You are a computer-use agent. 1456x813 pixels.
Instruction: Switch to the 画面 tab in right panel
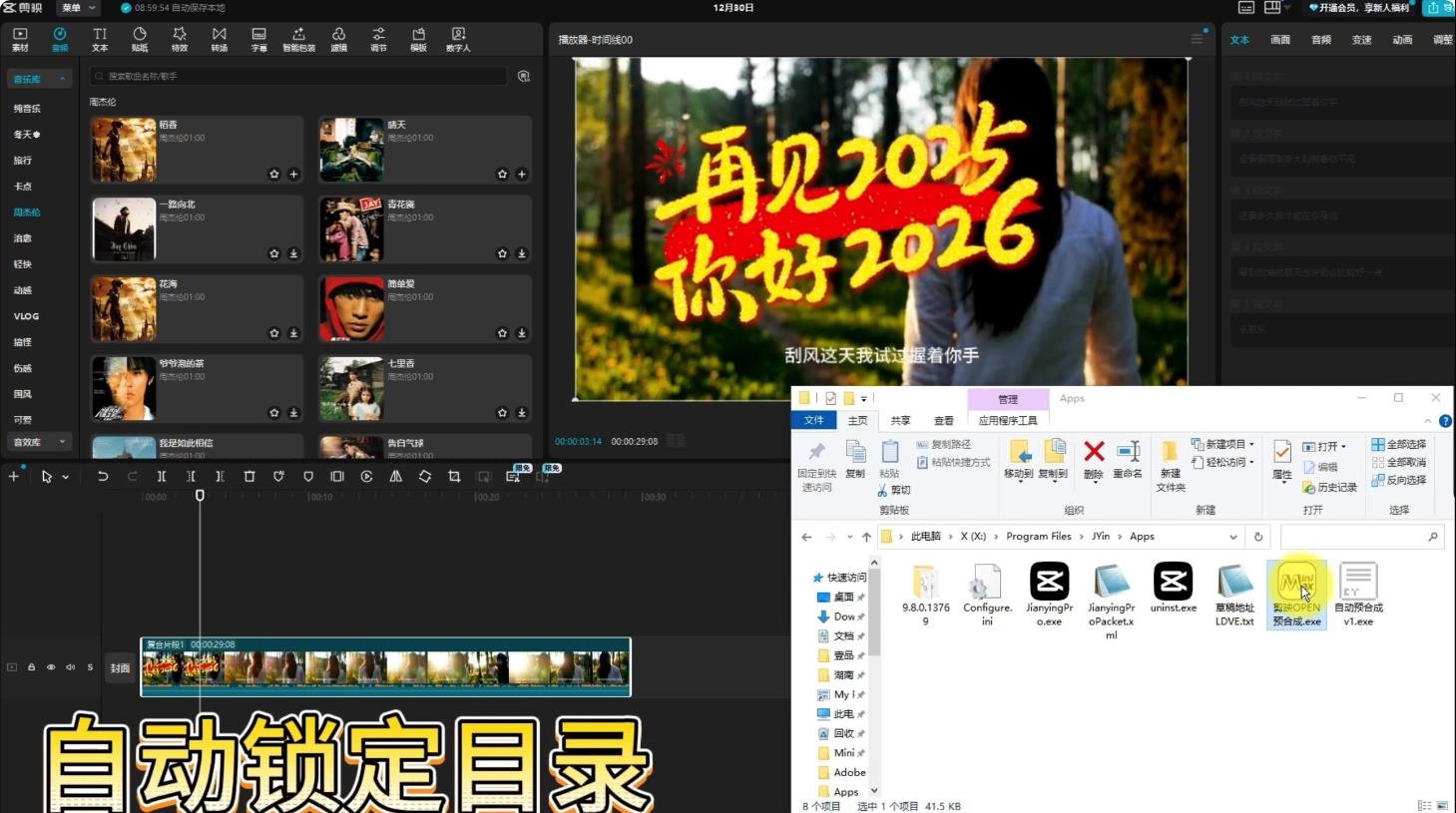pos(1278,40)
